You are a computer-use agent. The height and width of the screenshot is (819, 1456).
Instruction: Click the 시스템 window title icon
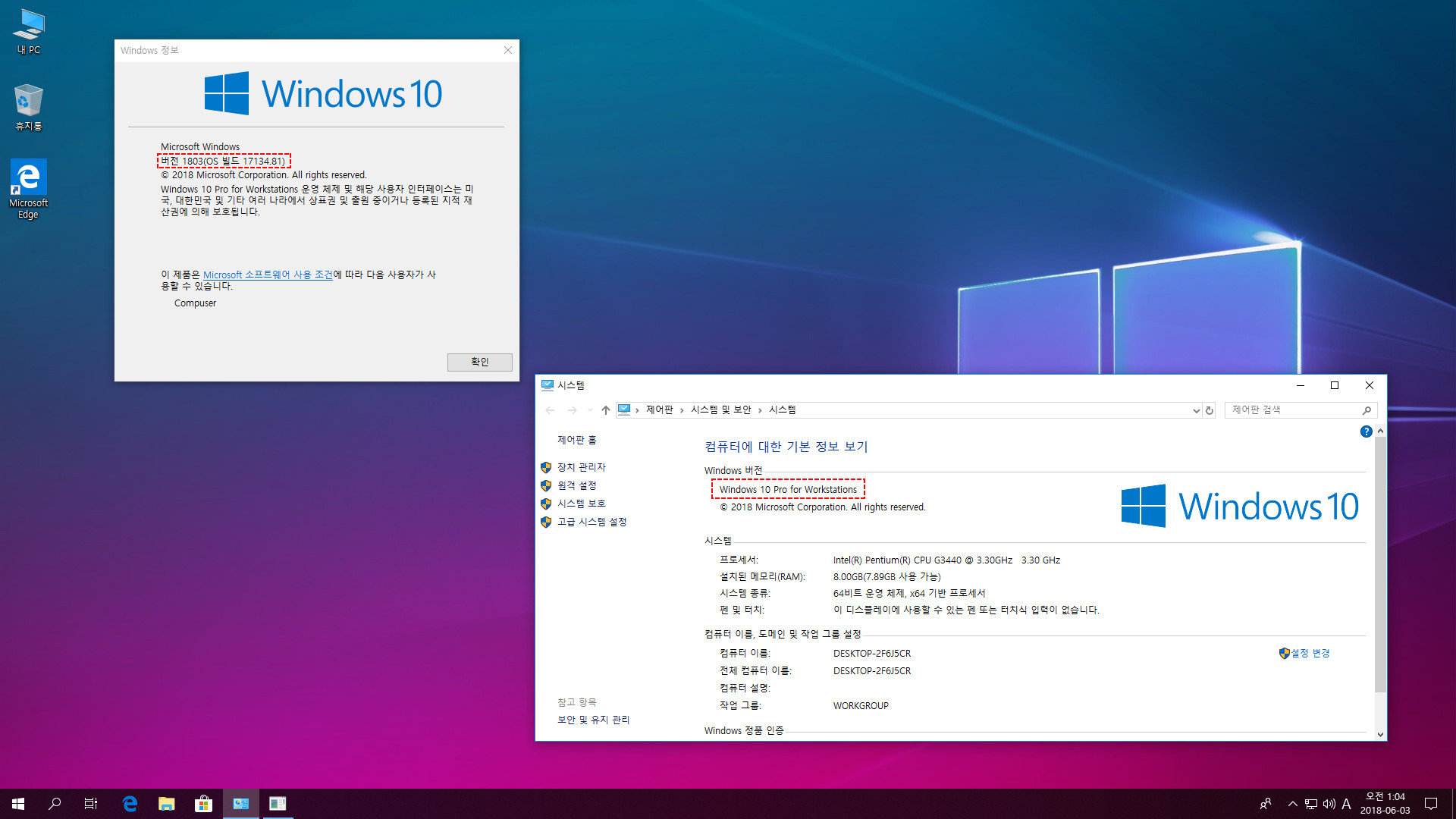coord(548,385)
